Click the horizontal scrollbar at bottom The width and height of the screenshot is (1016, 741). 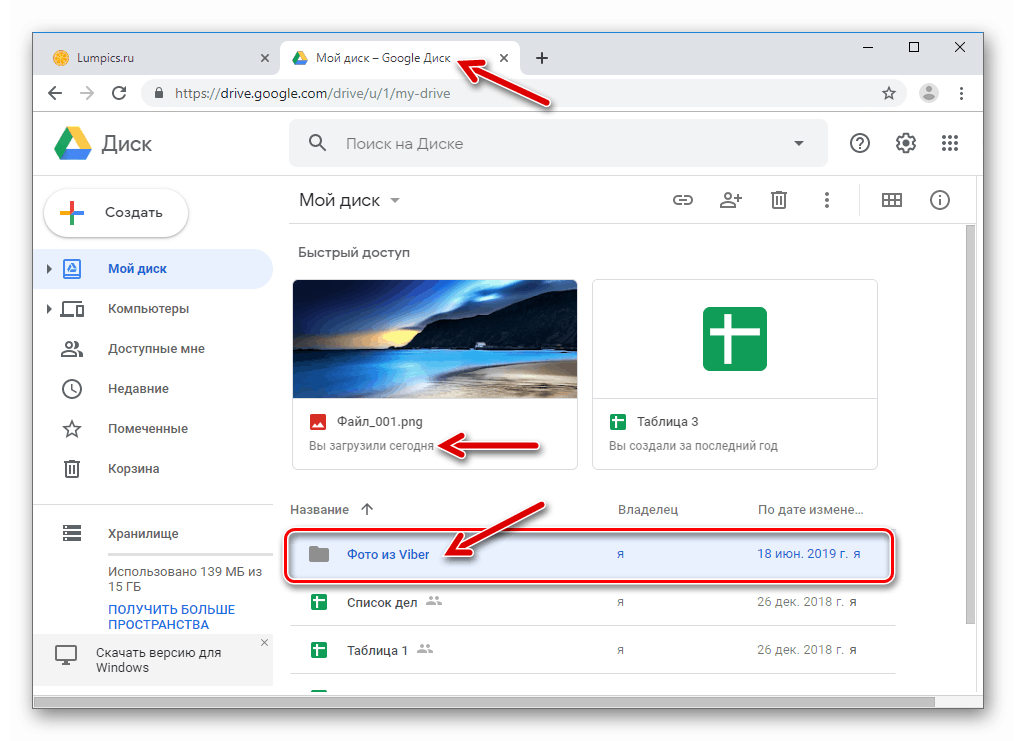[x=484, y=702]
